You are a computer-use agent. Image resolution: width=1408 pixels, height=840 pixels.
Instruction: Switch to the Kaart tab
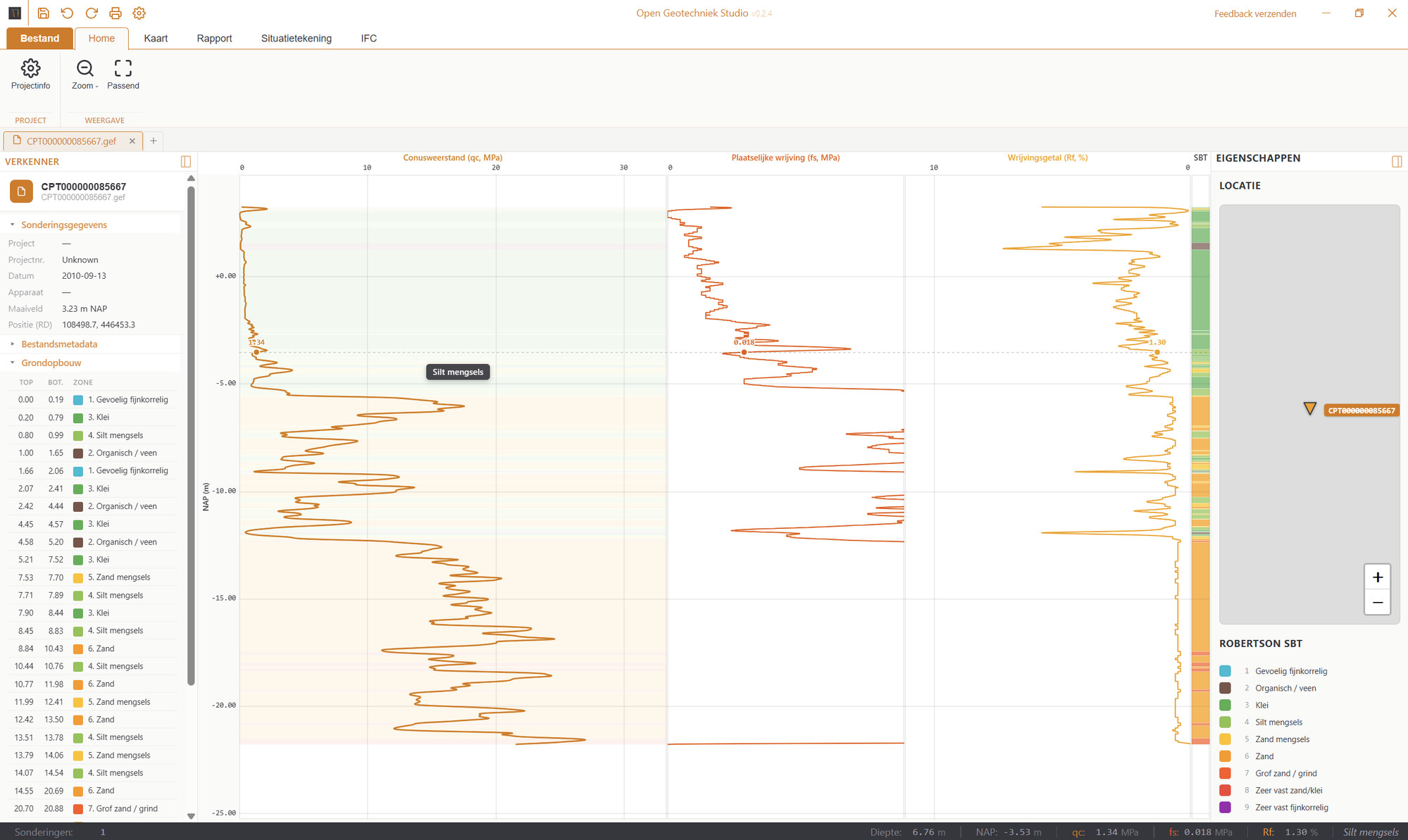click(156, 38)
